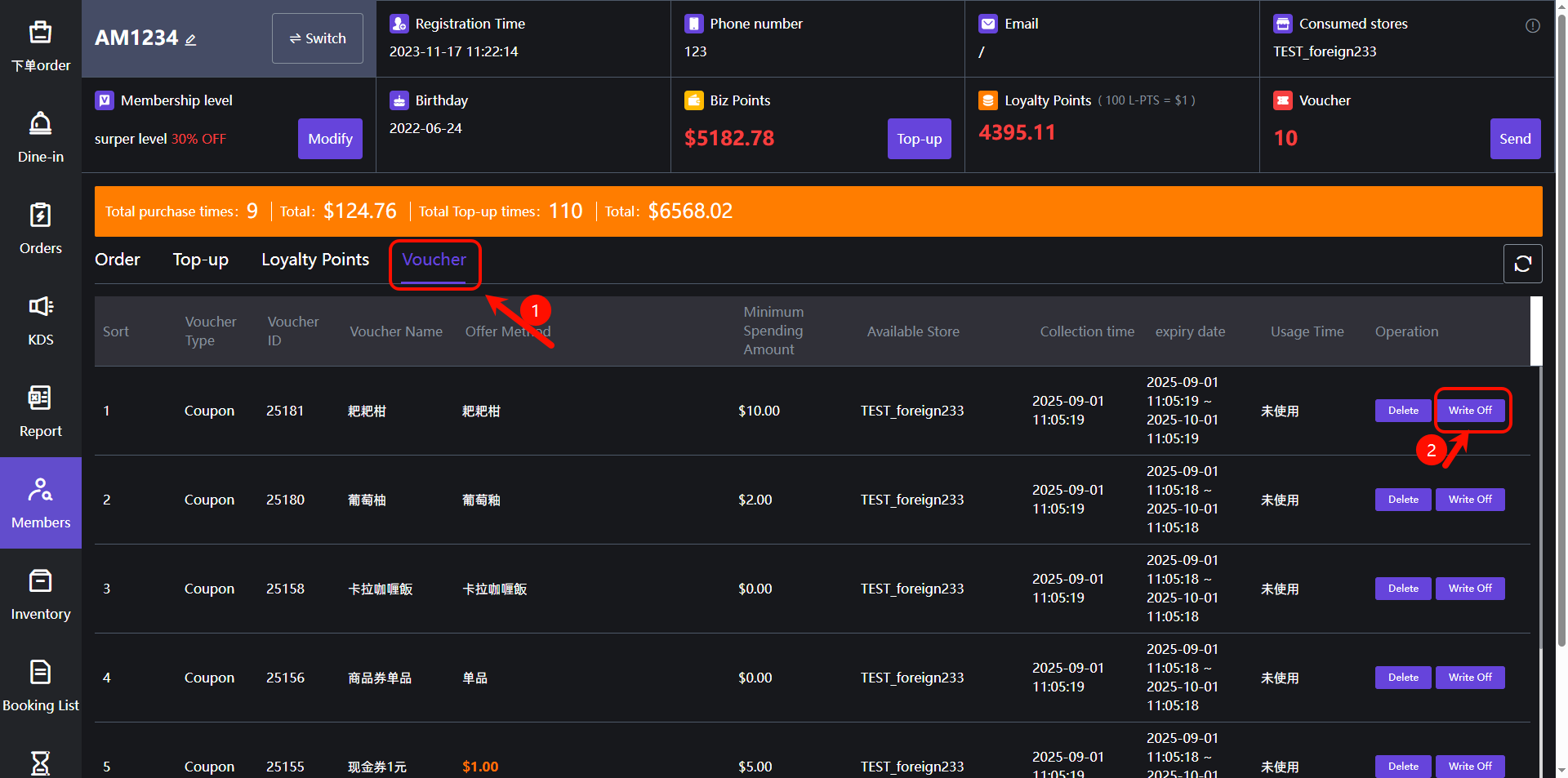Open Inventory from the sidebar
The height and width of the screenshot is (778, 1568).
[40, 594]
